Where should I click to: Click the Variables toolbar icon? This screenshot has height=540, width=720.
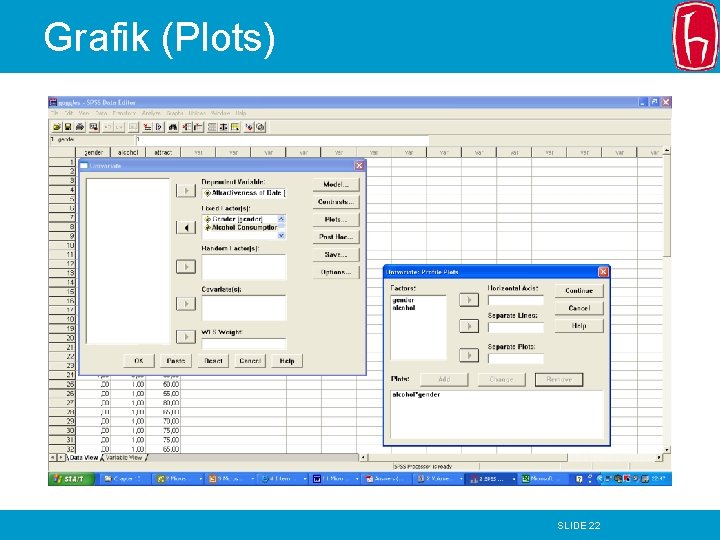tap(159, 127)
